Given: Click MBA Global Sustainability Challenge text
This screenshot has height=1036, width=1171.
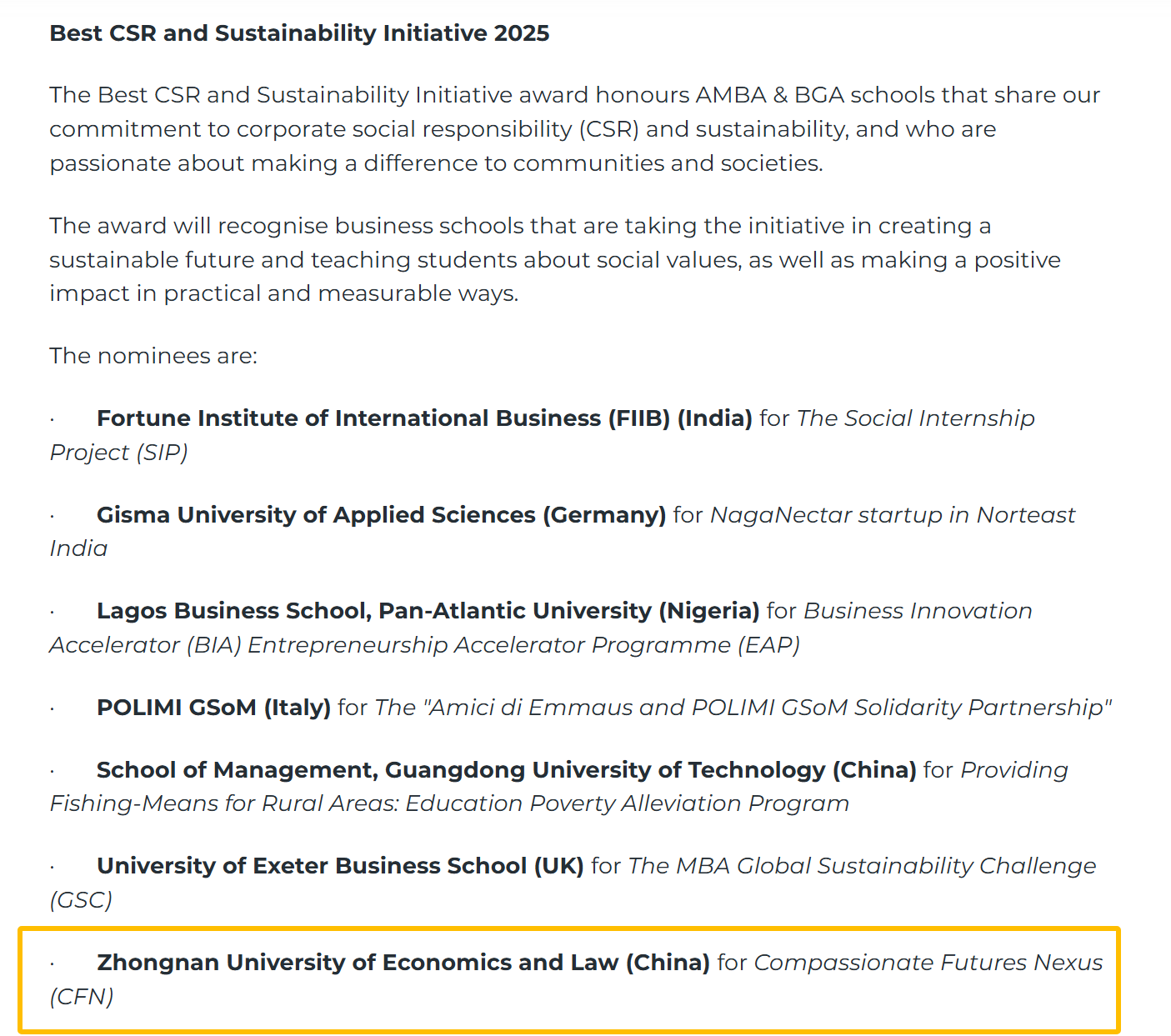Looking at the screenshot, I should [862, 866].
